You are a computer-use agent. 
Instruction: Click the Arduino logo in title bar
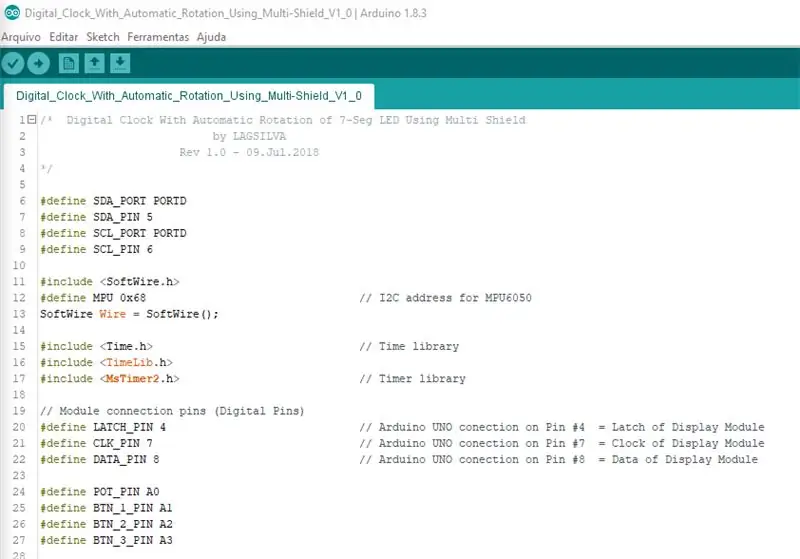12,13
